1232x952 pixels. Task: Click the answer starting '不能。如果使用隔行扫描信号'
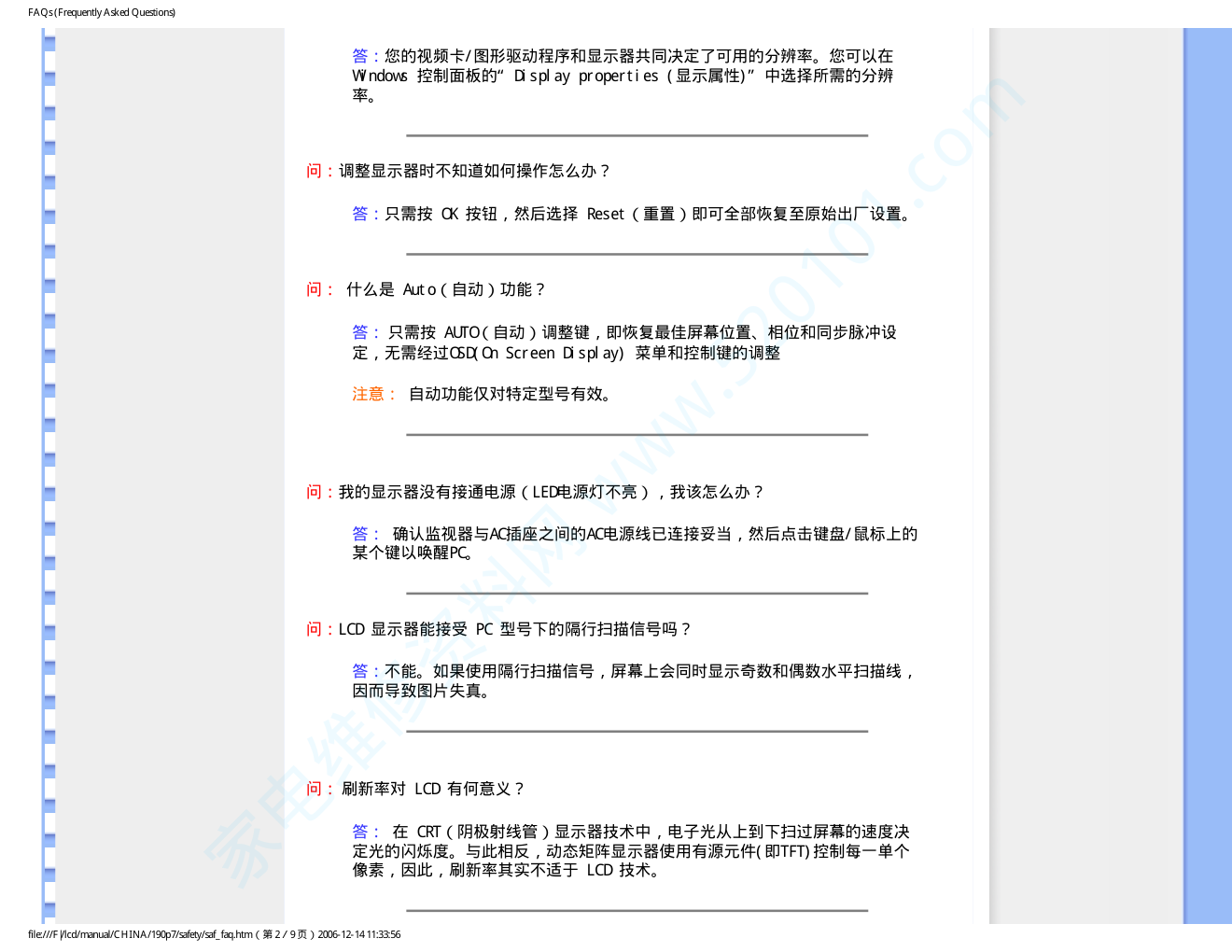[x=634, y=681]
